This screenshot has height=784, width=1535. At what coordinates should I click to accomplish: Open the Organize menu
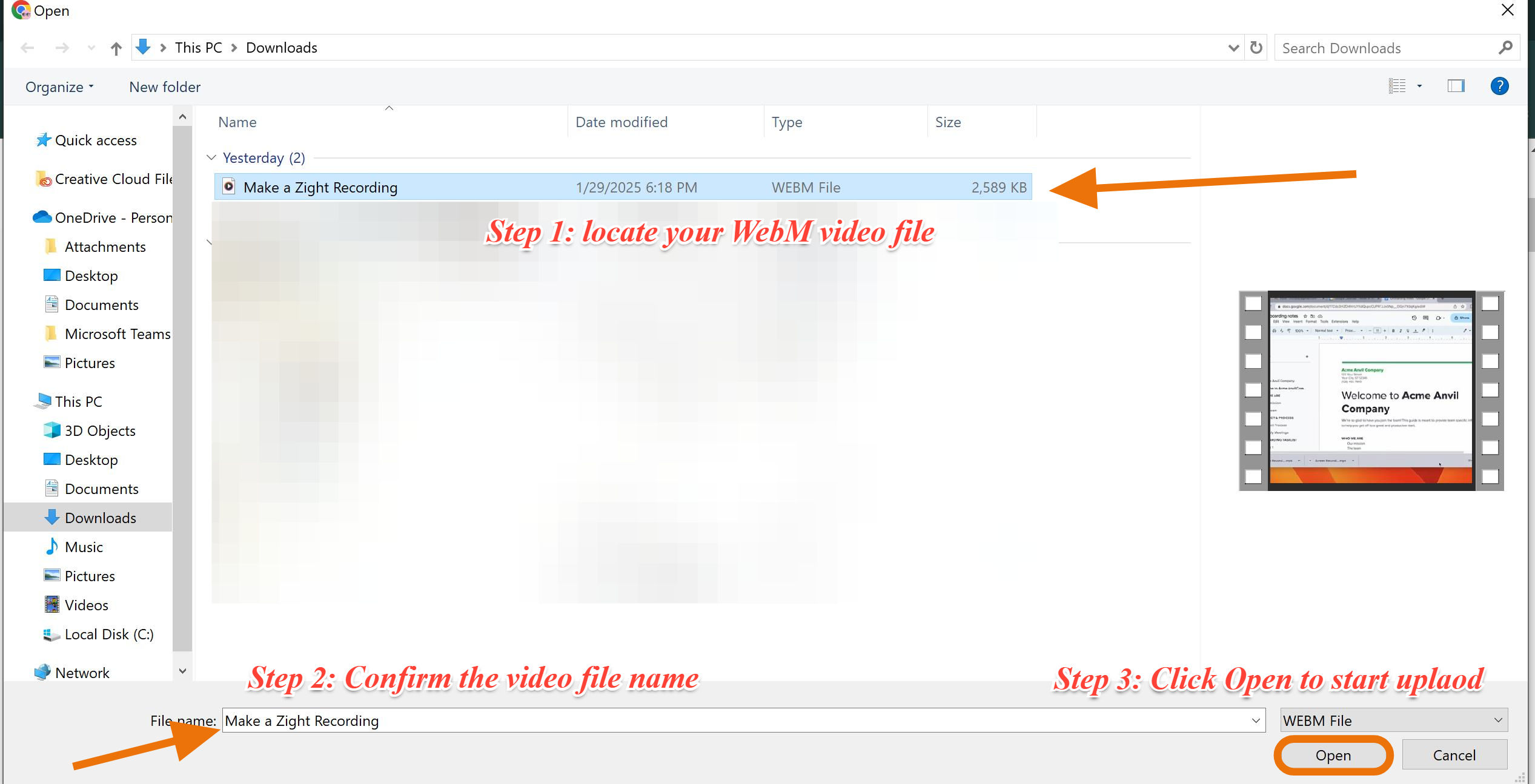pos(59,87)
